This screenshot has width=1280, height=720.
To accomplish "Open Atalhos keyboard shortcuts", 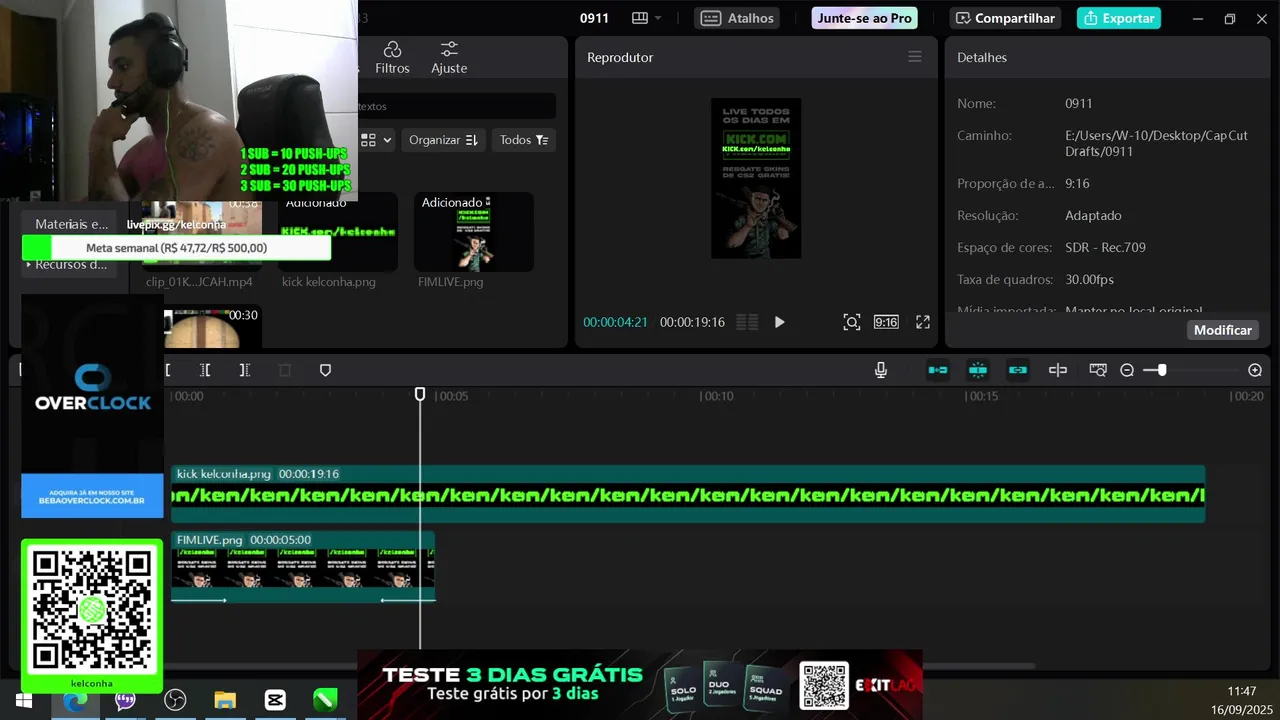I will click(738, 18).
